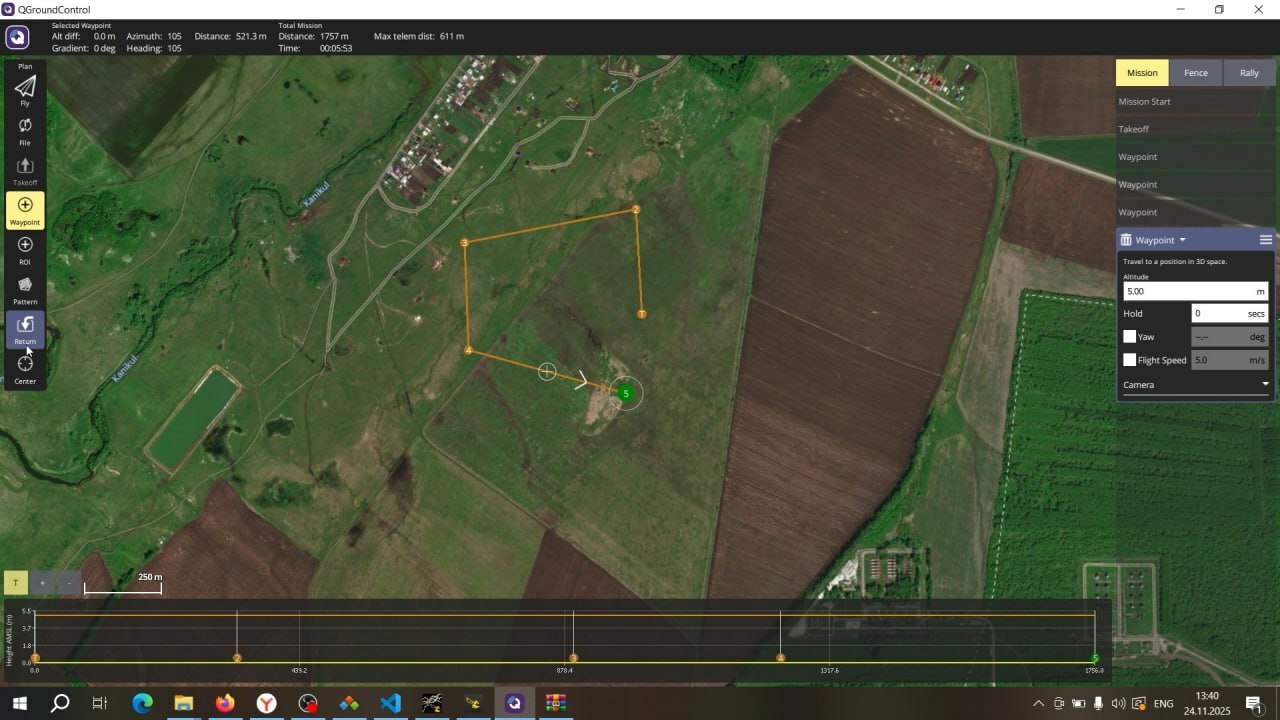The height and width of the screenshot is (720, 1280).
Task: Open the waypoint hamburger menu
Action: click(x=1265, y=240)
